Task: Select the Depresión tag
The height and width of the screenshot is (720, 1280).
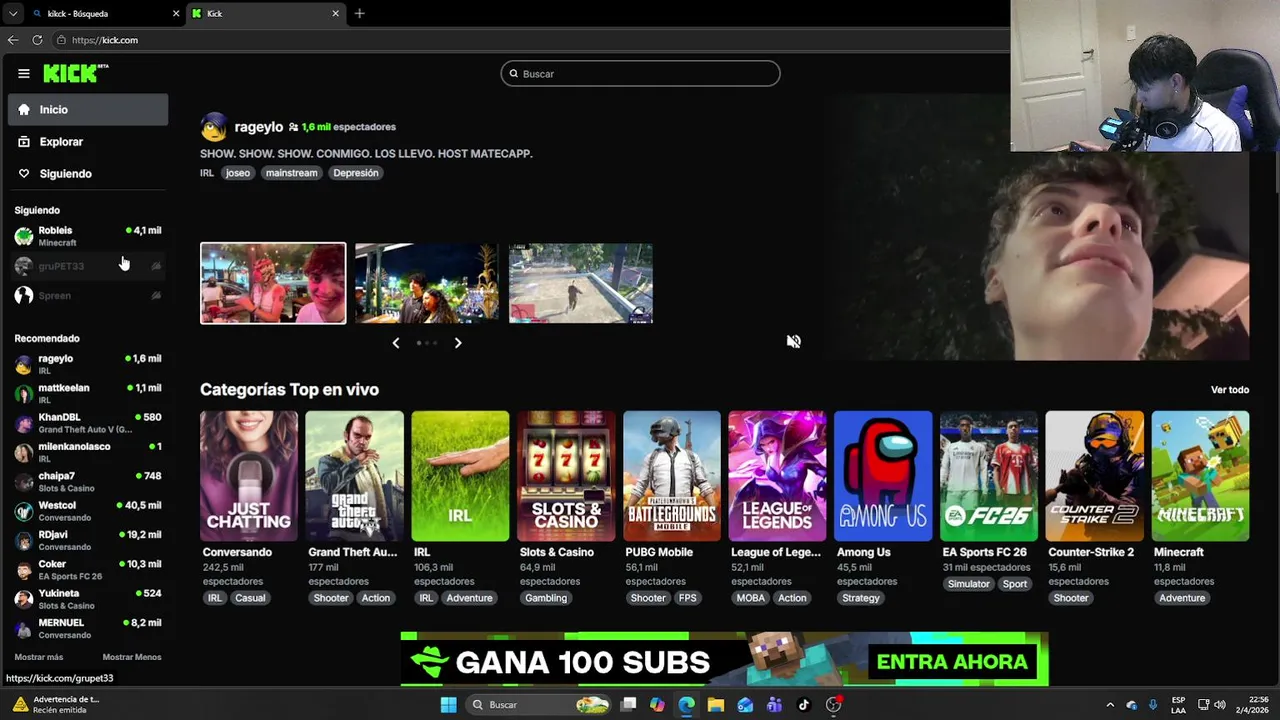Action: point(356,173)
